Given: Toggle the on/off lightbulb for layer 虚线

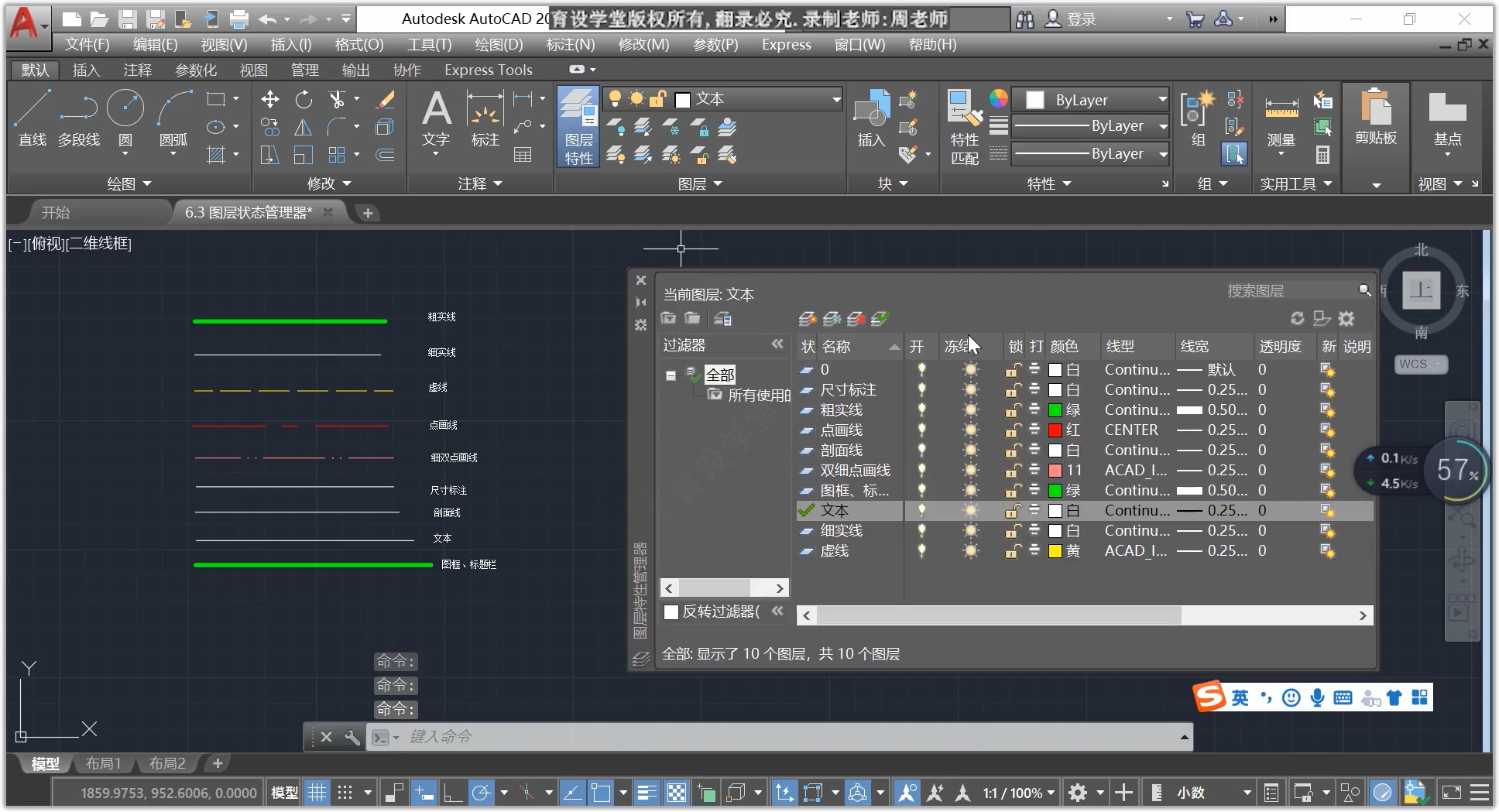Looking at the screenshot, I should [921, 550].
